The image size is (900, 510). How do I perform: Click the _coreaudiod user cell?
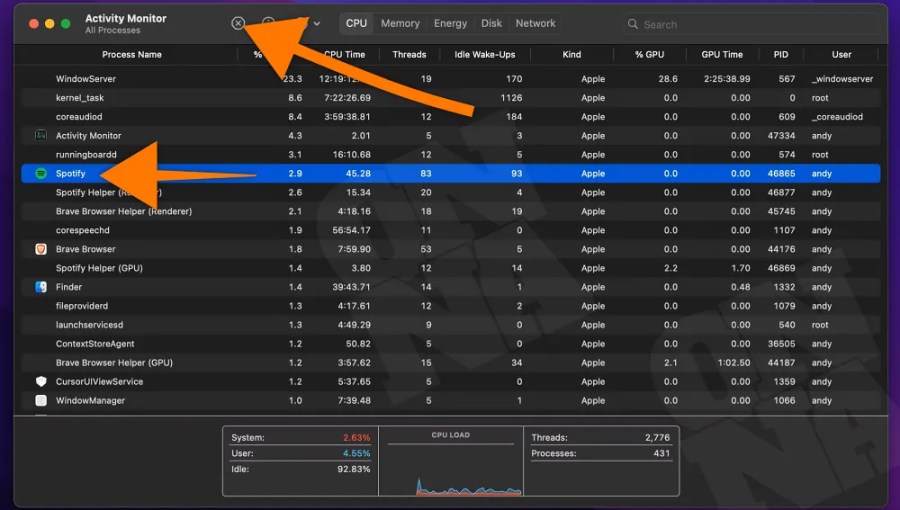point(837,116)
